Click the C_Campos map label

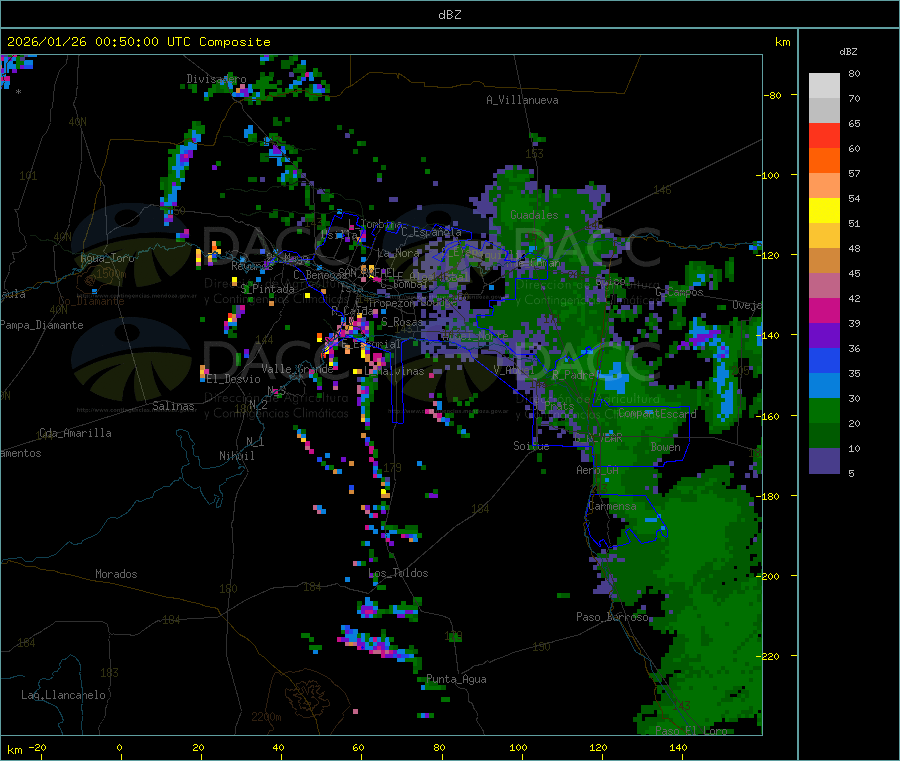tap(680, 292)
